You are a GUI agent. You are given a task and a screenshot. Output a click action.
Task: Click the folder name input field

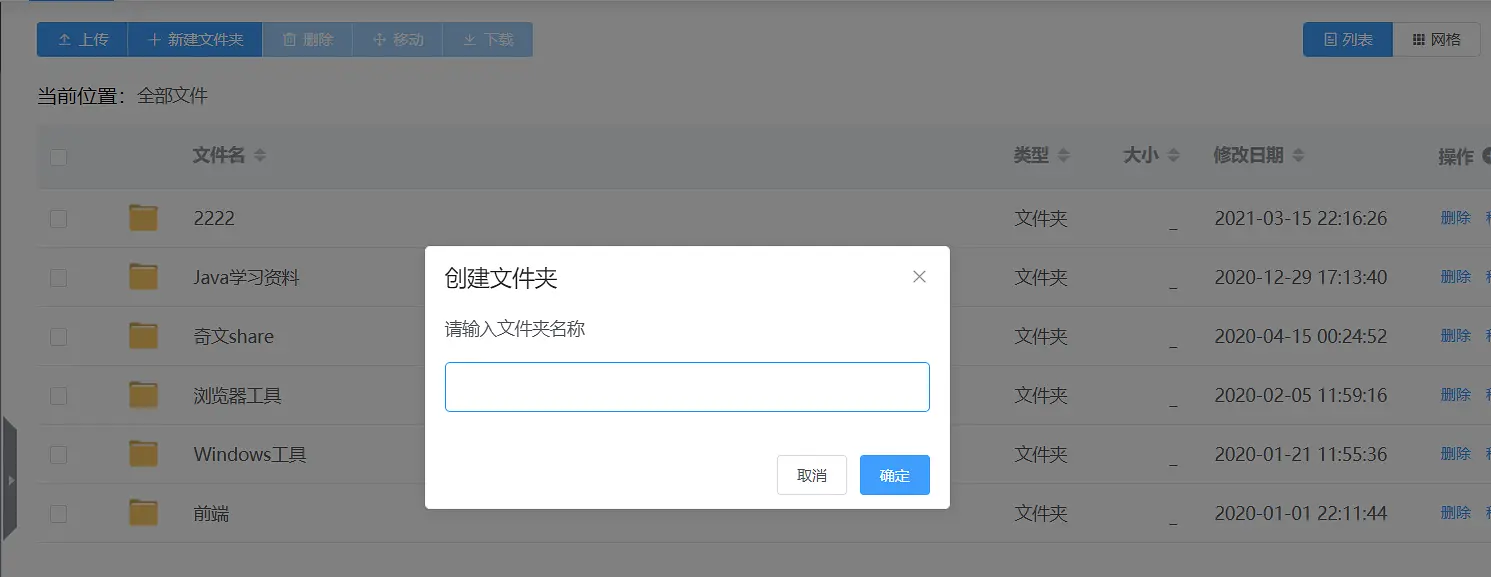687,386
